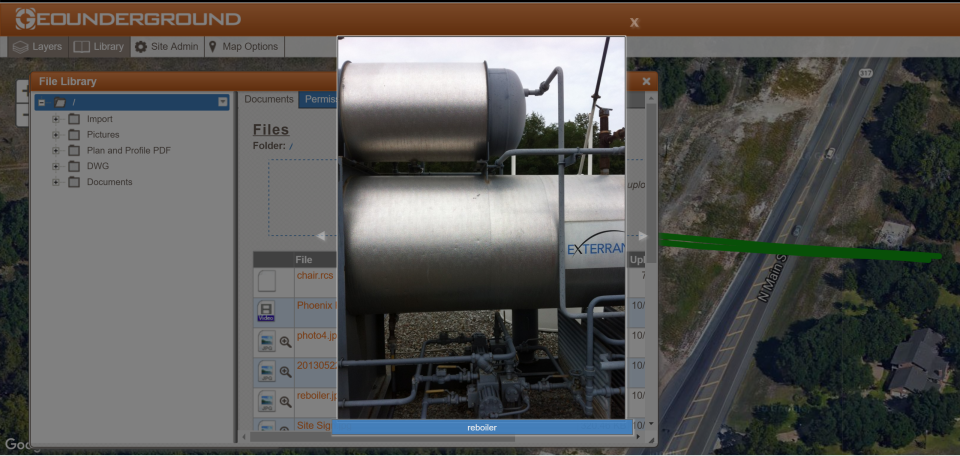Switch to the Permissions tab
This screenshot has width=960, height=456.
(318, 99)
